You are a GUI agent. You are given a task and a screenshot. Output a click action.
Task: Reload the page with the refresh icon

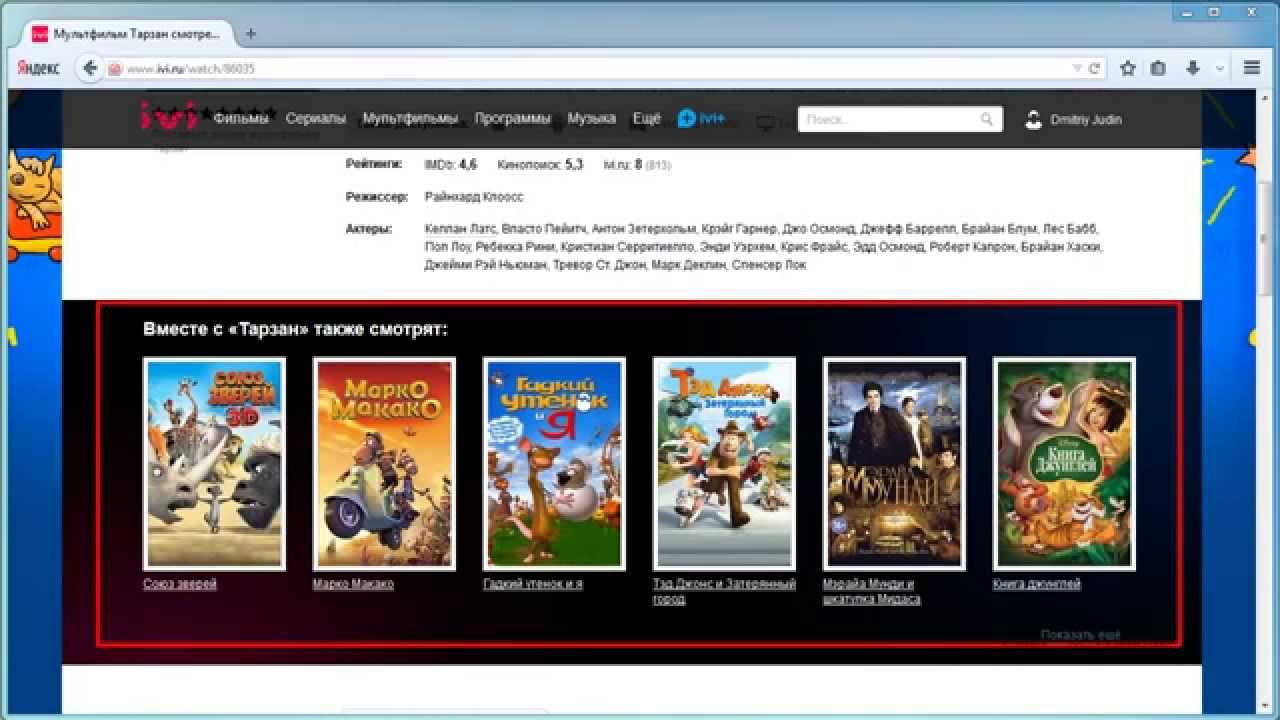(1094, 69)
